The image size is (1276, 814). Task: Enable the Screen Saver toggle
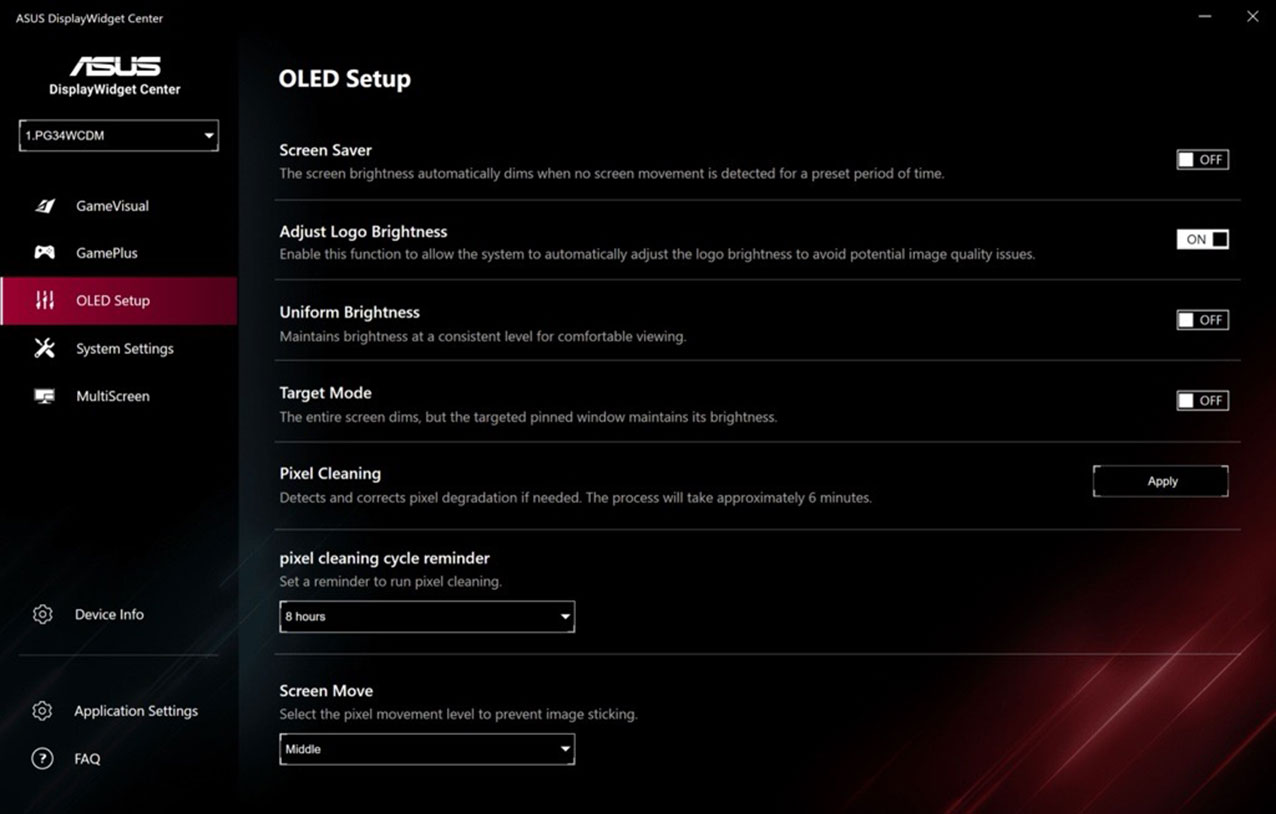tap(1202, 159)
